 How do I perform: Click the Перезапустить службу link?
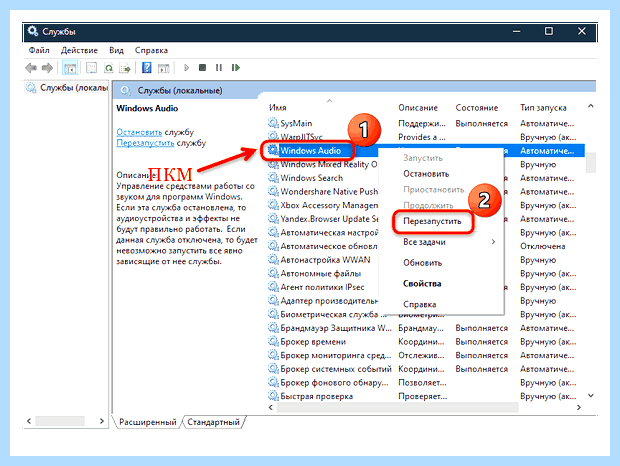145,143
